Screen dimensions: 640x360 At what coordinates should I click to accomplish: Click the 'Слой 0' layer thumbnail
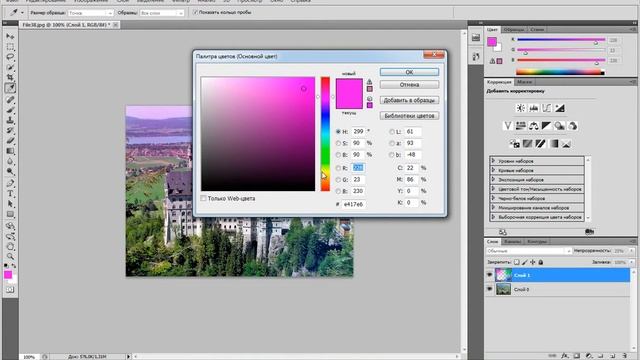(x=503, y=289)
